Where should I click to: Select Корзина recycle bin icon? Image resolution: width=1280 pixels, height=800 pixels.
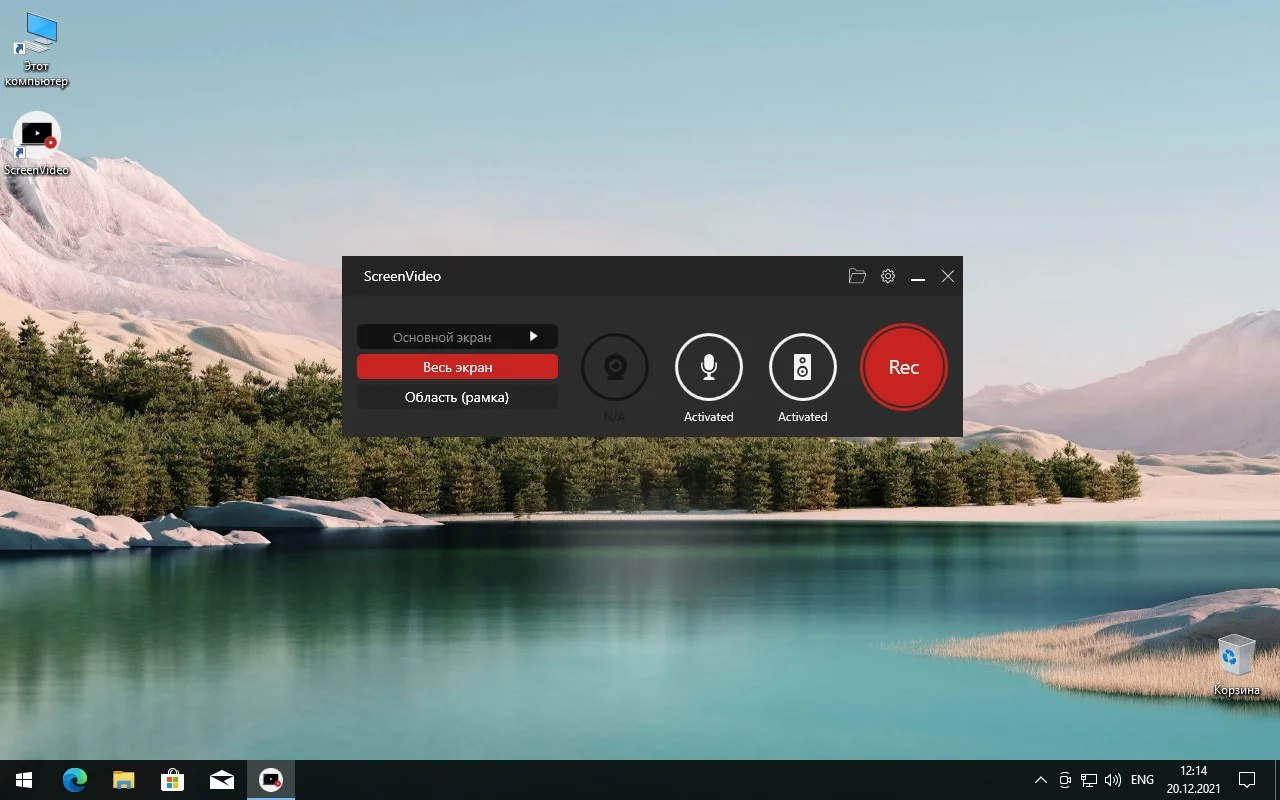[1237, 665]
